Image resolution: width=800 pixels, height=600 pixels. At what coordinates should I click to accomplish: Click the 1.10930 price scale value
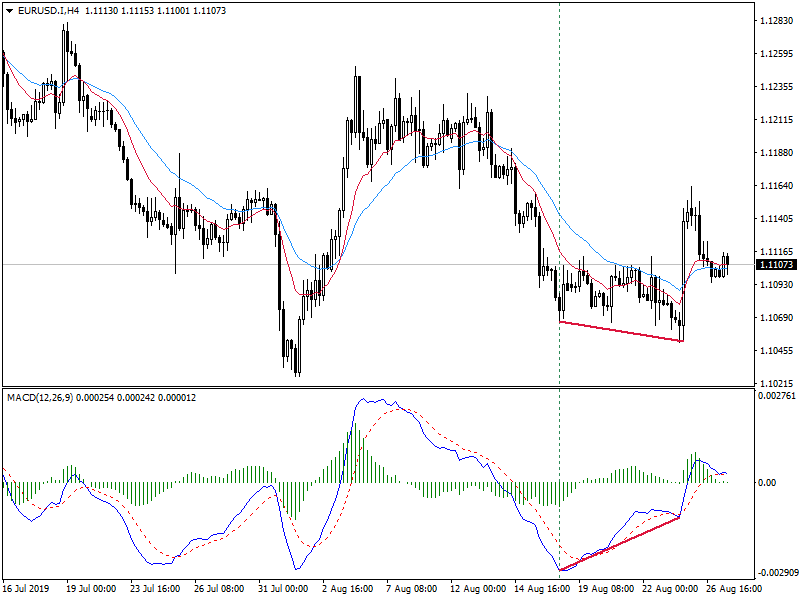point(777,284)
